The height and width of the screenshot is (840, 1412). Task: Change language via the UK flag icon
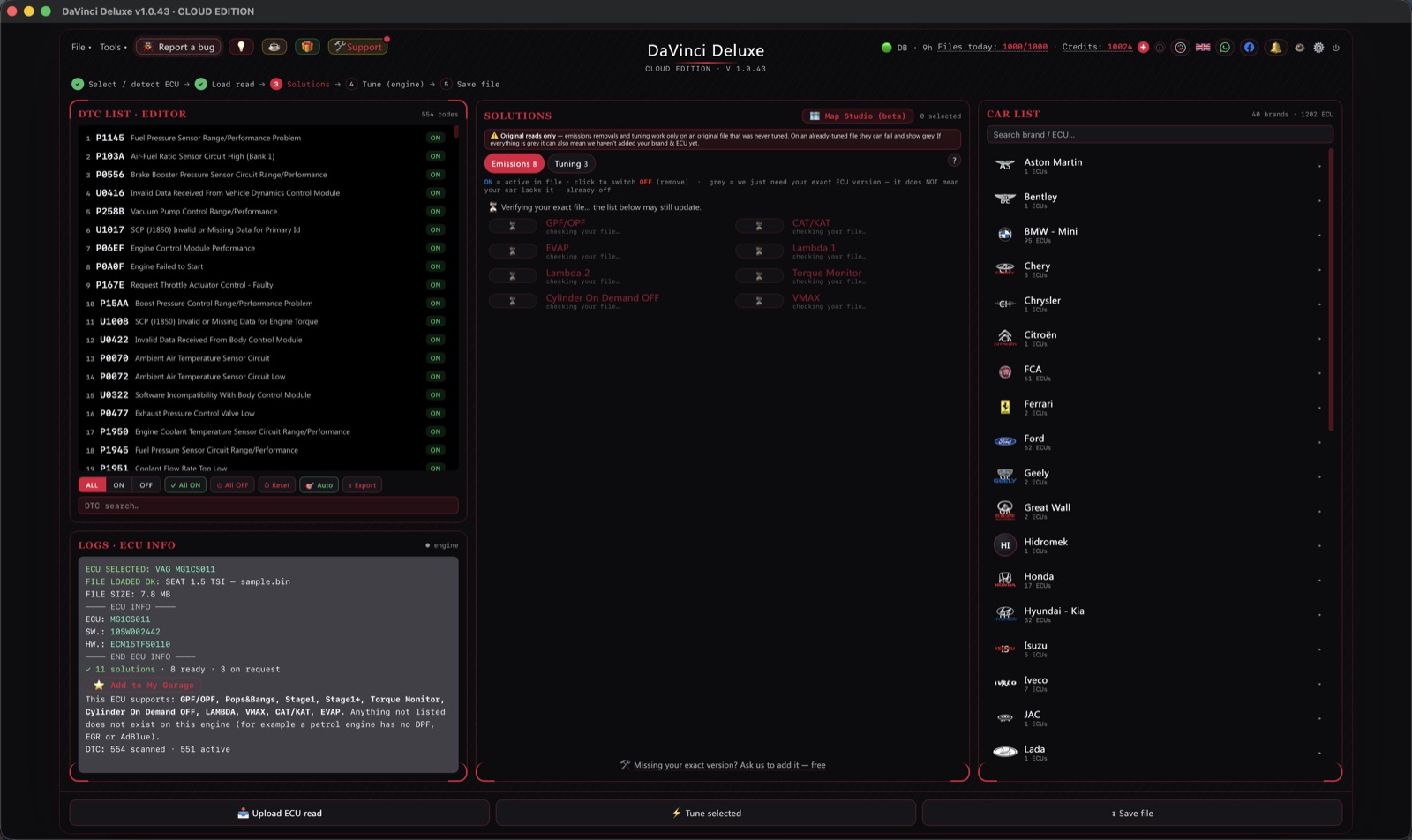[x=1203, y=48]
